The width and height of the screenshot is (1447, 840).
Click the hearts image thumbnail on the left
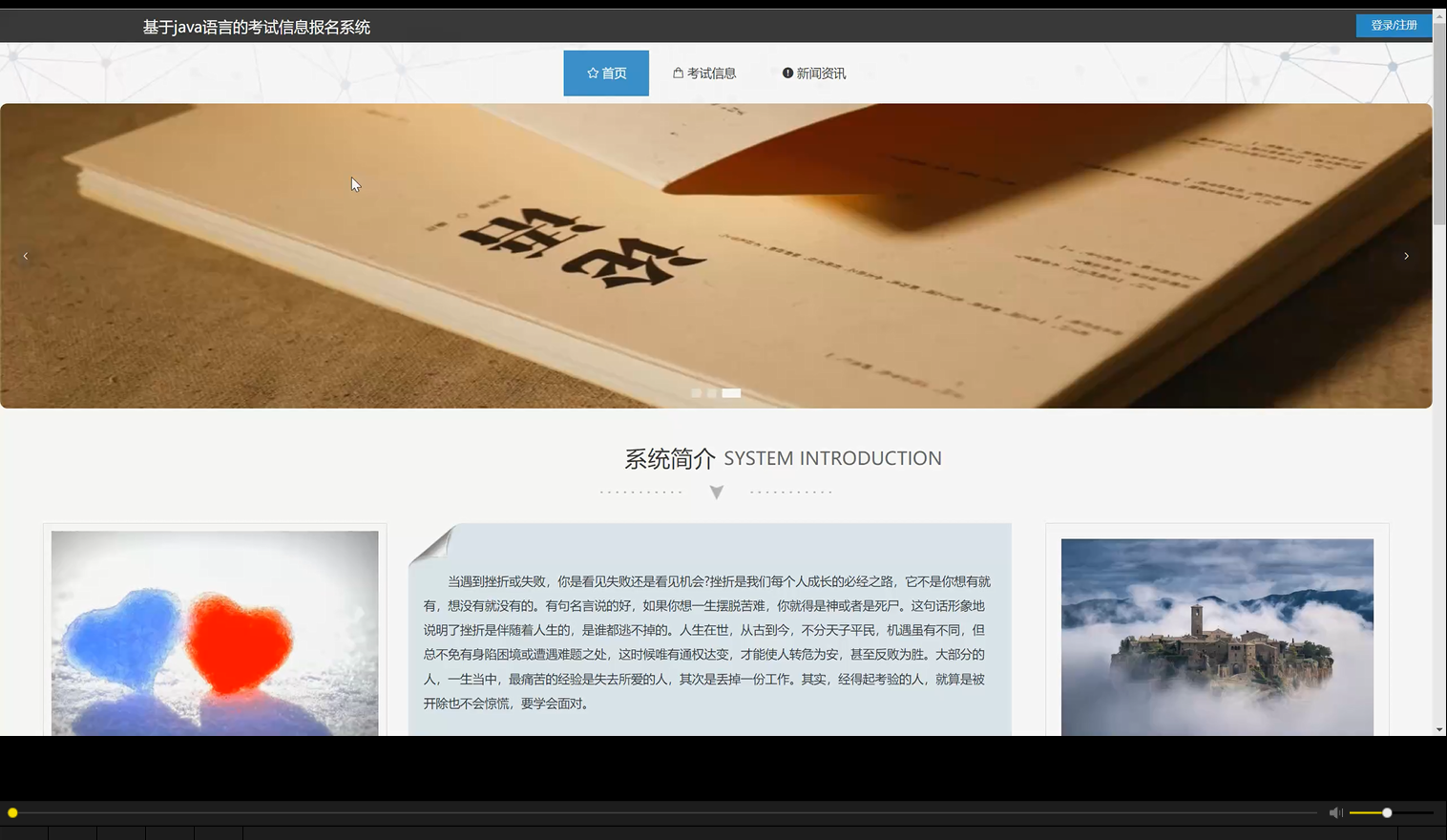pyautogui.click(x=214, y=633)
